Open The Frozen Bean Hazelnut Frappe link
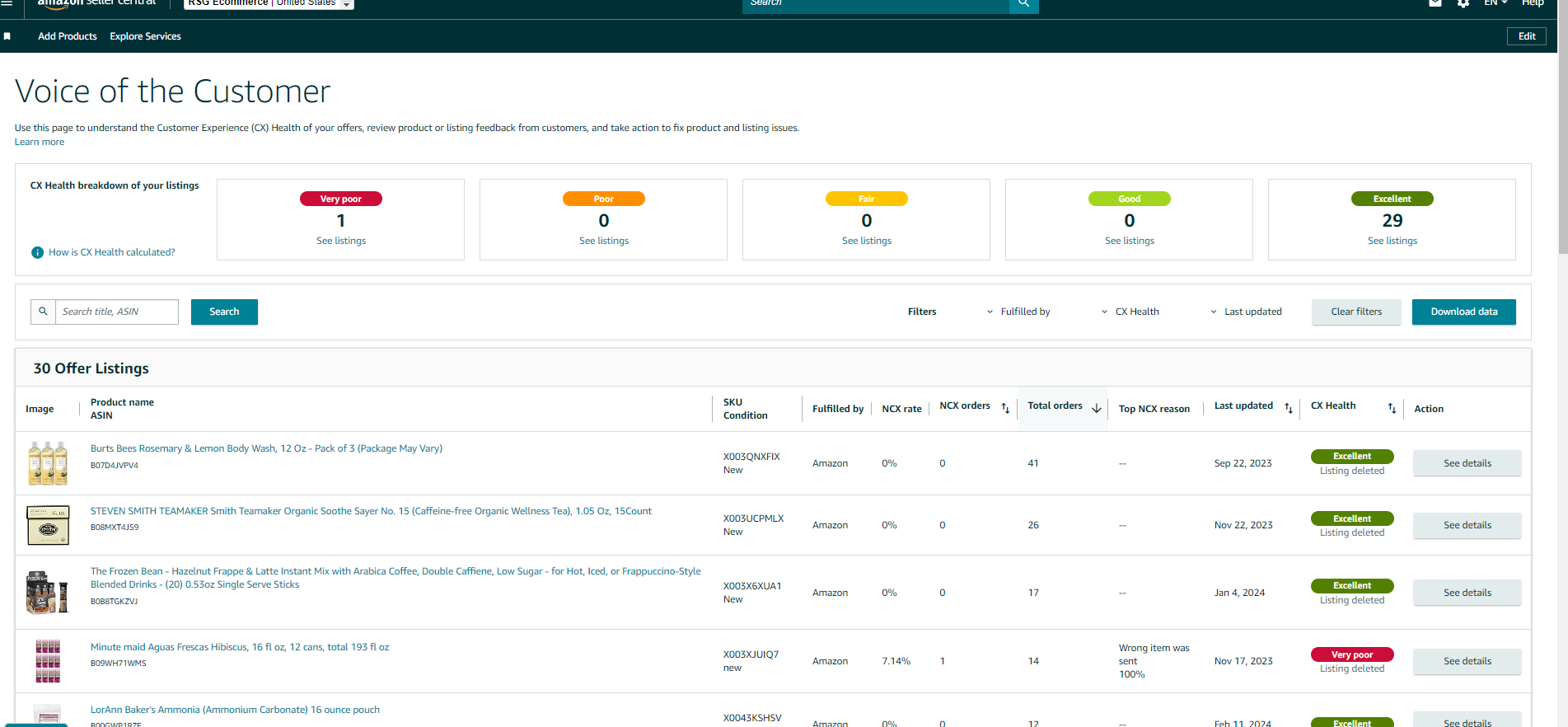Screen dimensions: 1568x727 point(396,578)
